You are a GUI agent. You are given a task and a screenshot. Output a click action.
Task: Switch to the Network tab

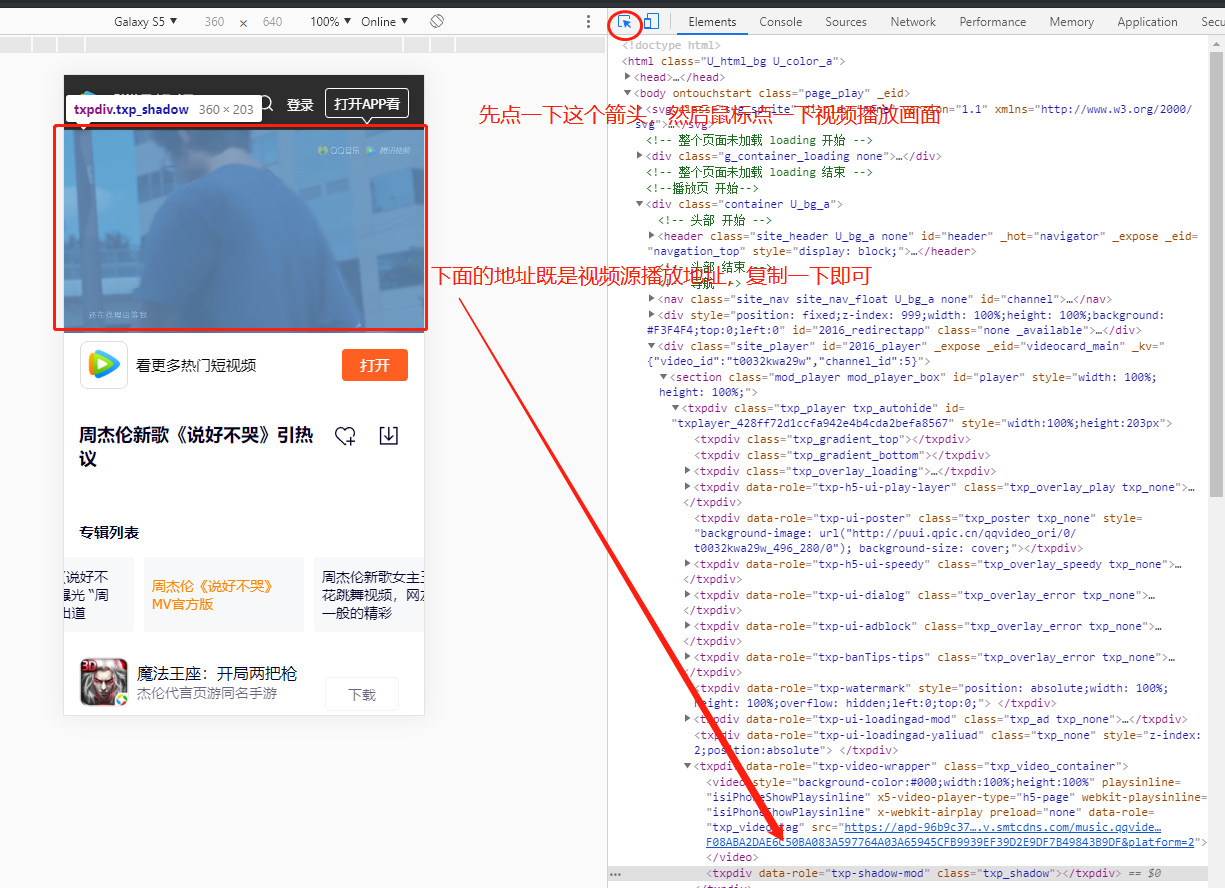(x=913, y=21)
